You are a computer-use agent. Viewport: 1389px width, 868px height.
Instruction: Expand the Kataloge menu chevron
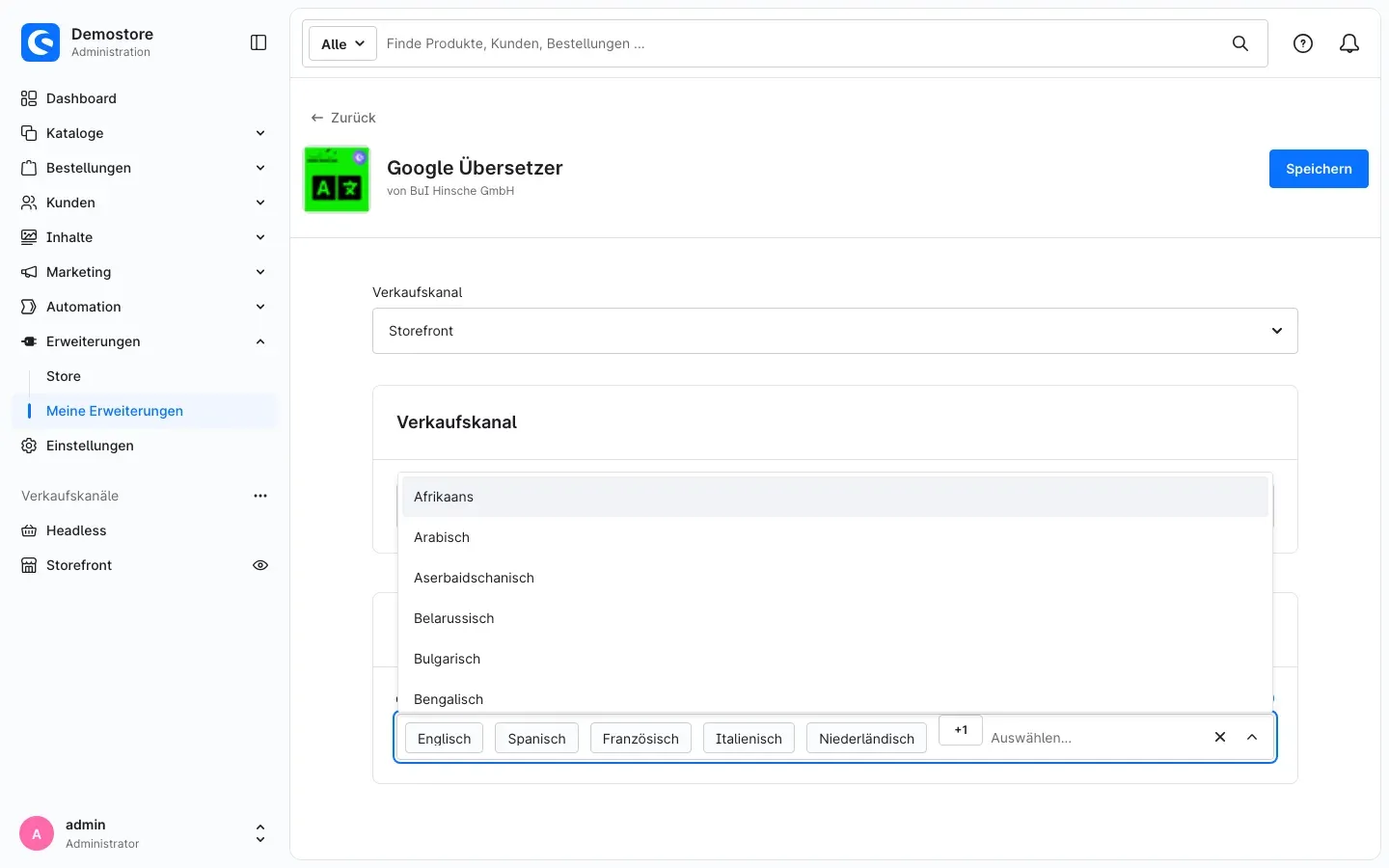coord(260,133)
